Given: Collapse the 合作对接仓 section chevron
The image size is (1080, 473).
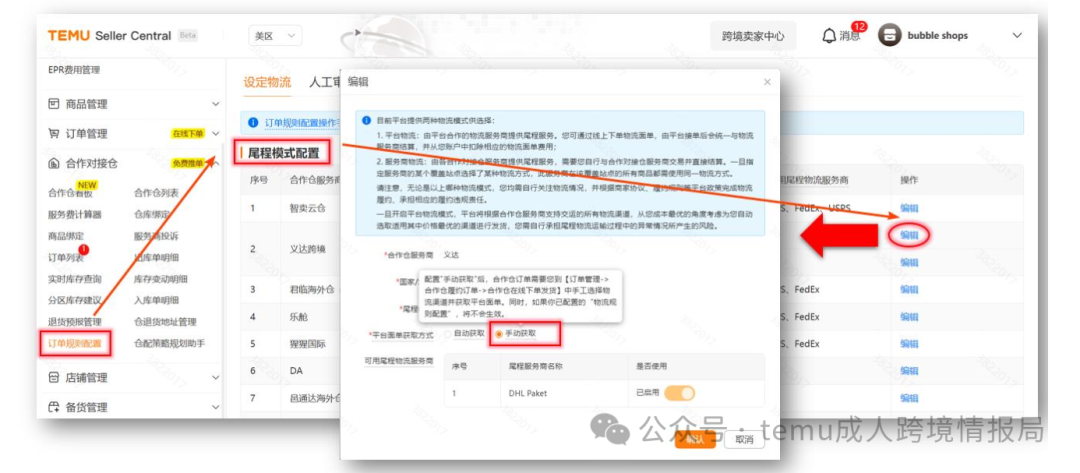Looking at the screenshot, I should (x=216, y=164).
